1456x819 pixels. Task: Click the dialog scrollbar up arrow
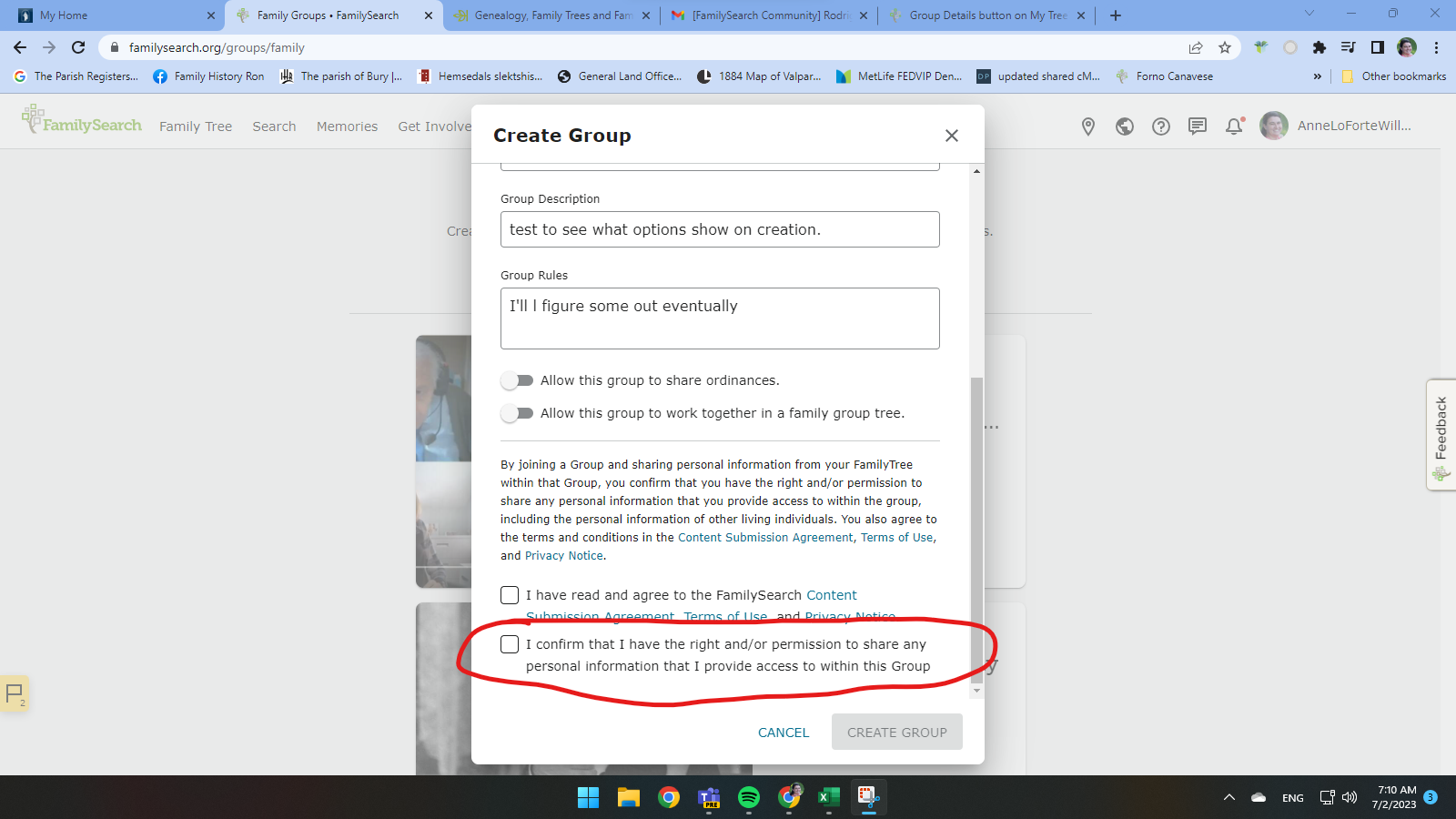click(x=976, y=171)
